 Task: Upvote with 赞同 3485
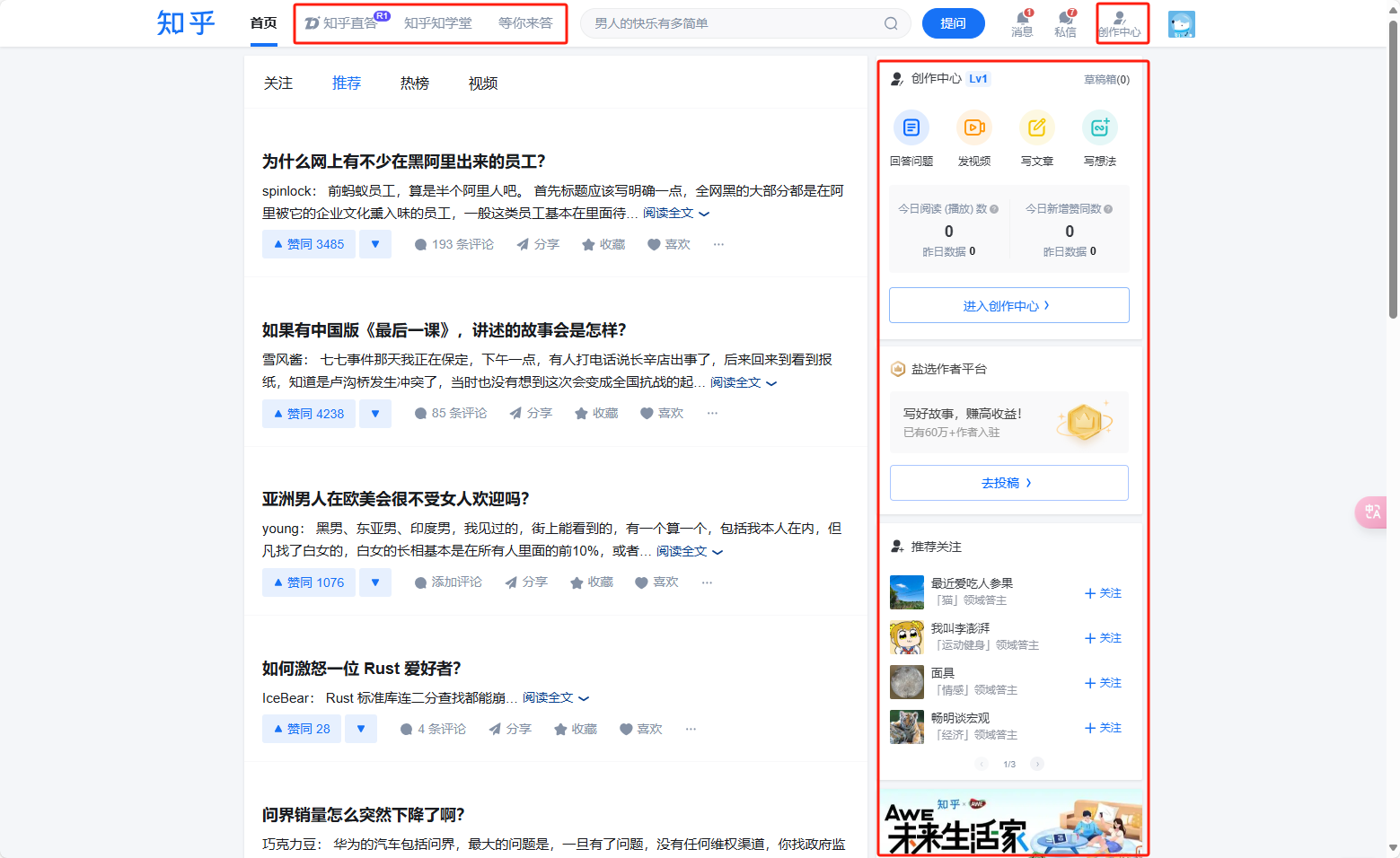click(x=309, y=244)
